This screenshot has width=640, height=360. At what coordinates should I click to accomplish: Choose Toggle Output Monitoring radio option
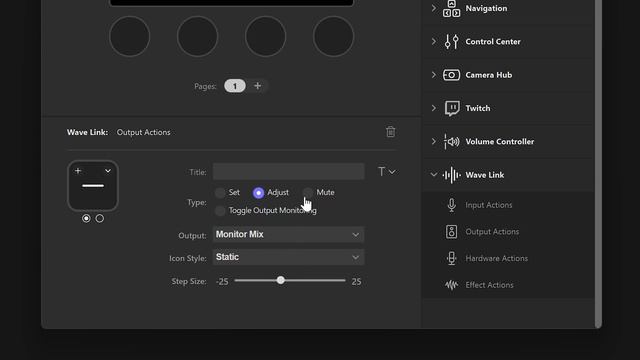click(220, 211)
